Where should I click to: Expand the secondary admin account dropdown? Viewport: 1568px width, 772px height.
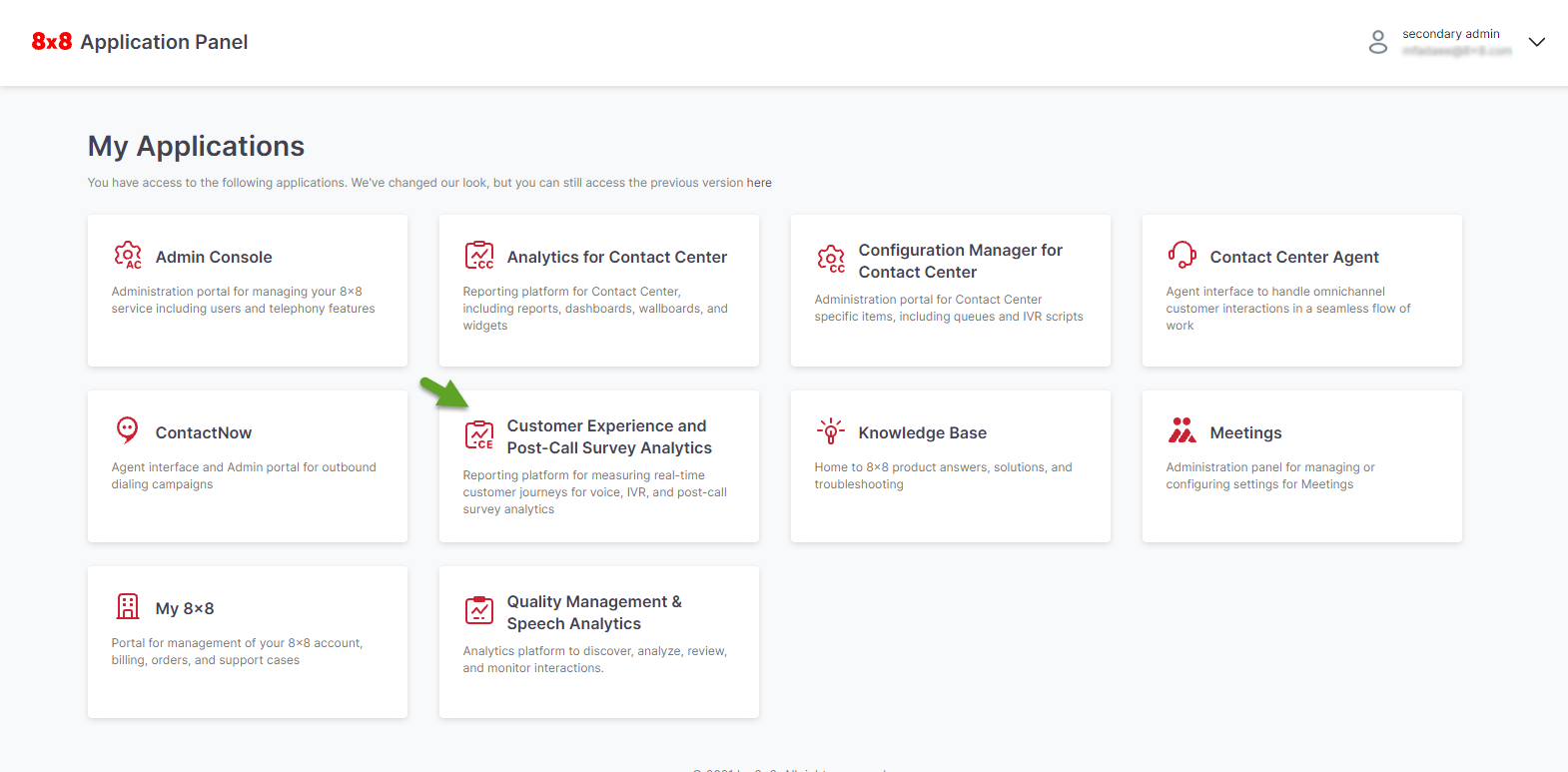[1537, 42]
